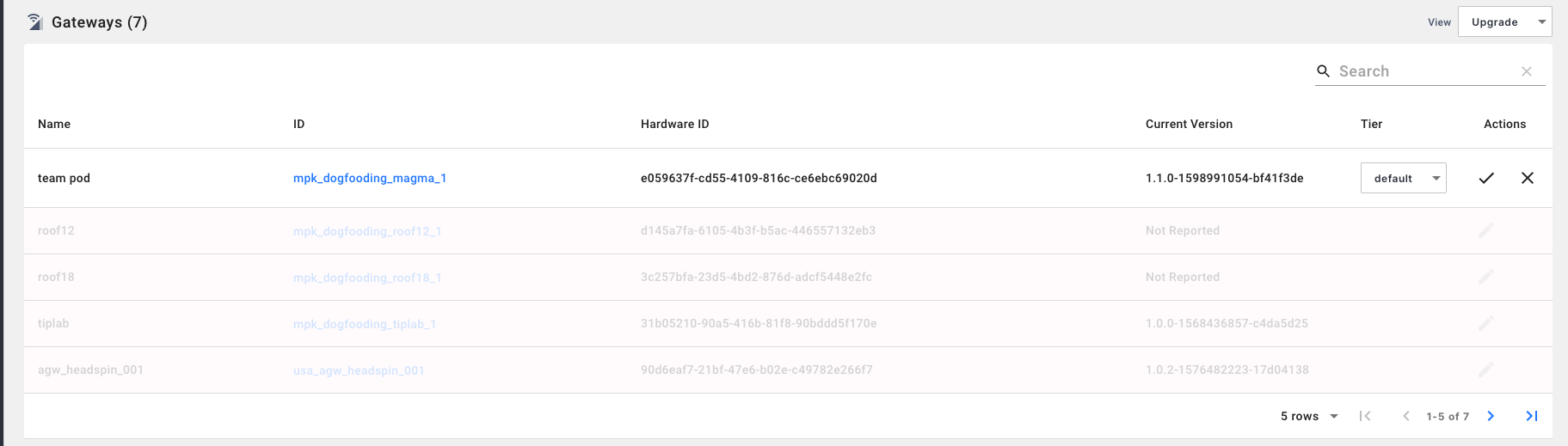
Task: Open the usa_agw_headspin_001 gateway link
Action: click(x=359, y=370)
